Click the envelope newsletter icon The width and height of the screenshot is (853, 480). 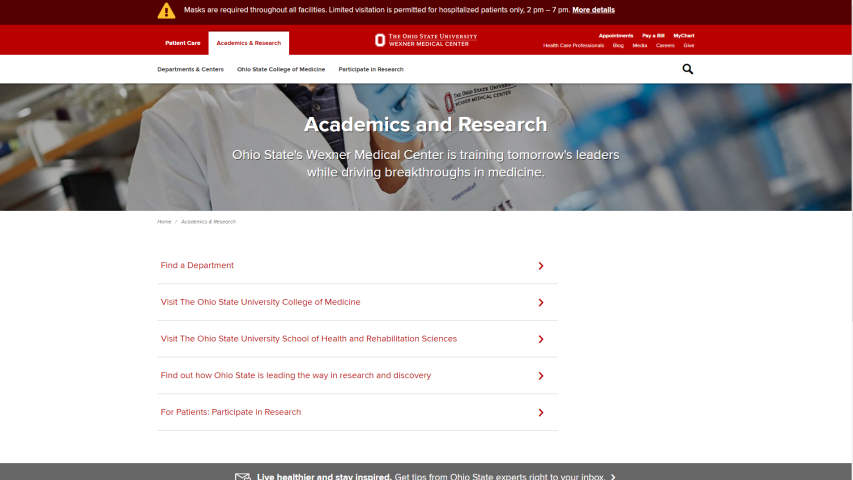[242, 477]
